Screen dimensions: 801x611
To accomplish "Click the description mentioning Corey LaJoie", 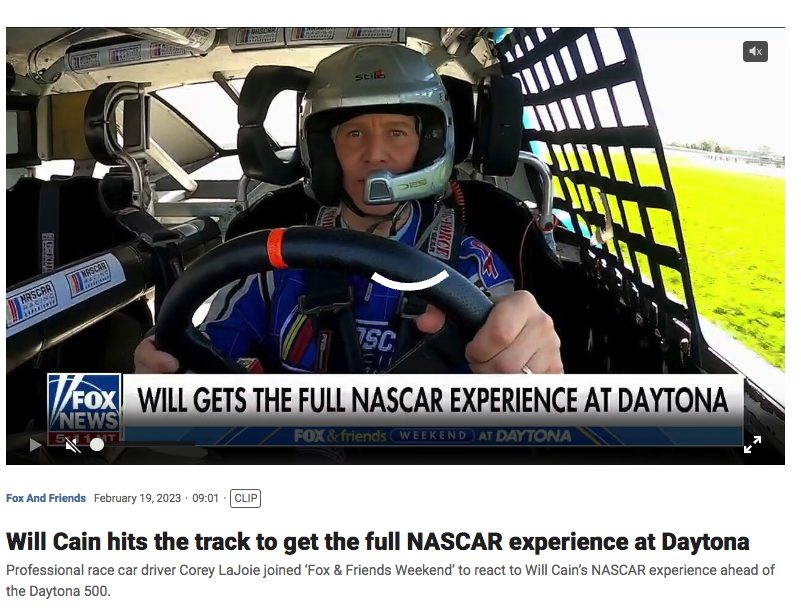I will [390, 580].
